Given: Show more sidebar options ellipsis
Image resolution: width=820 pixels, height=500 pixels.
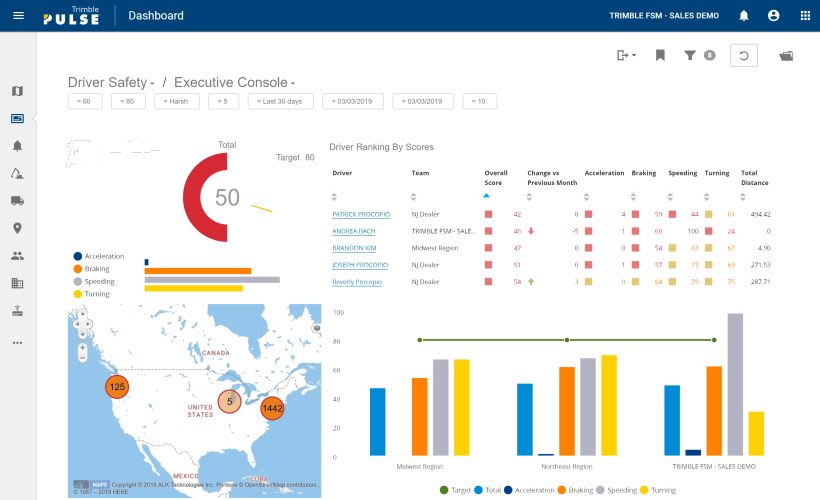Looking at the screenshot, I should click(17, 343).
